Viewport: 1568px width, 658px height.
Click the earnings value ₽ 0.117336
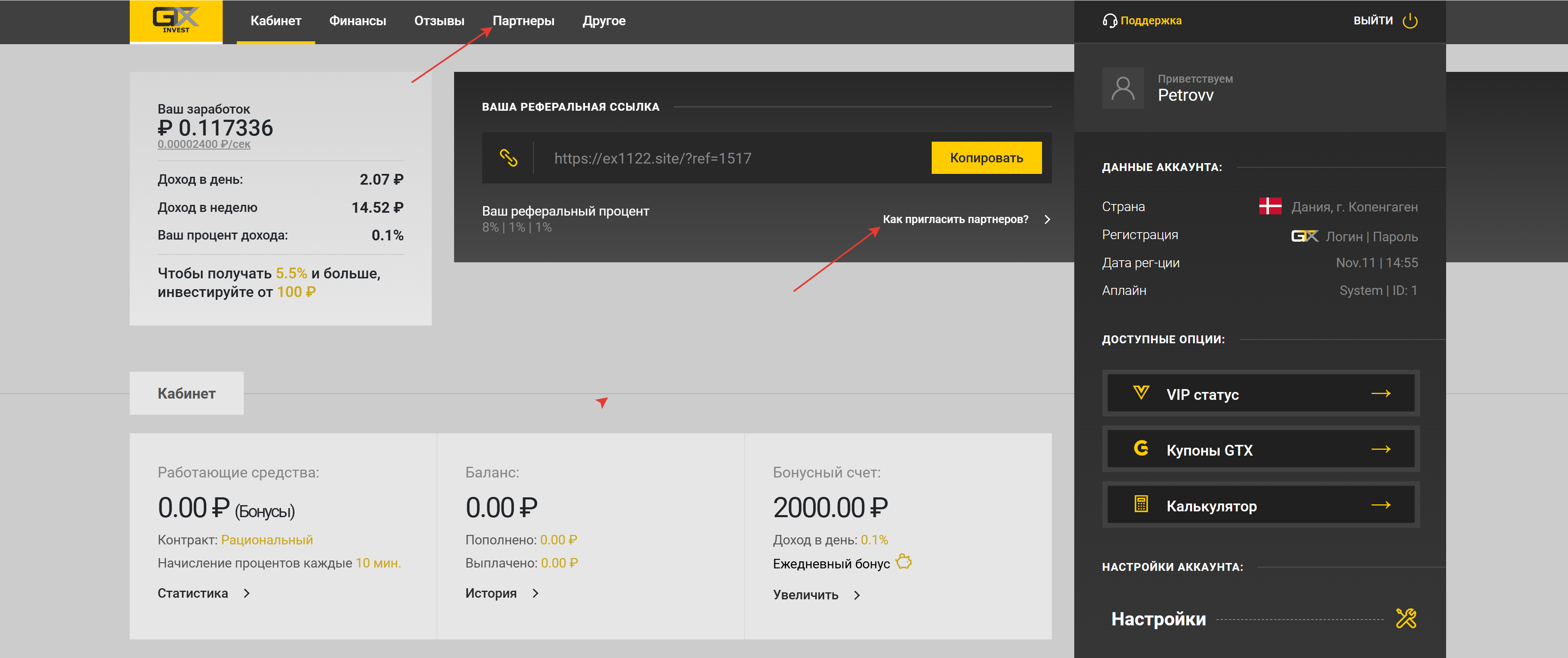coord(216,128)
